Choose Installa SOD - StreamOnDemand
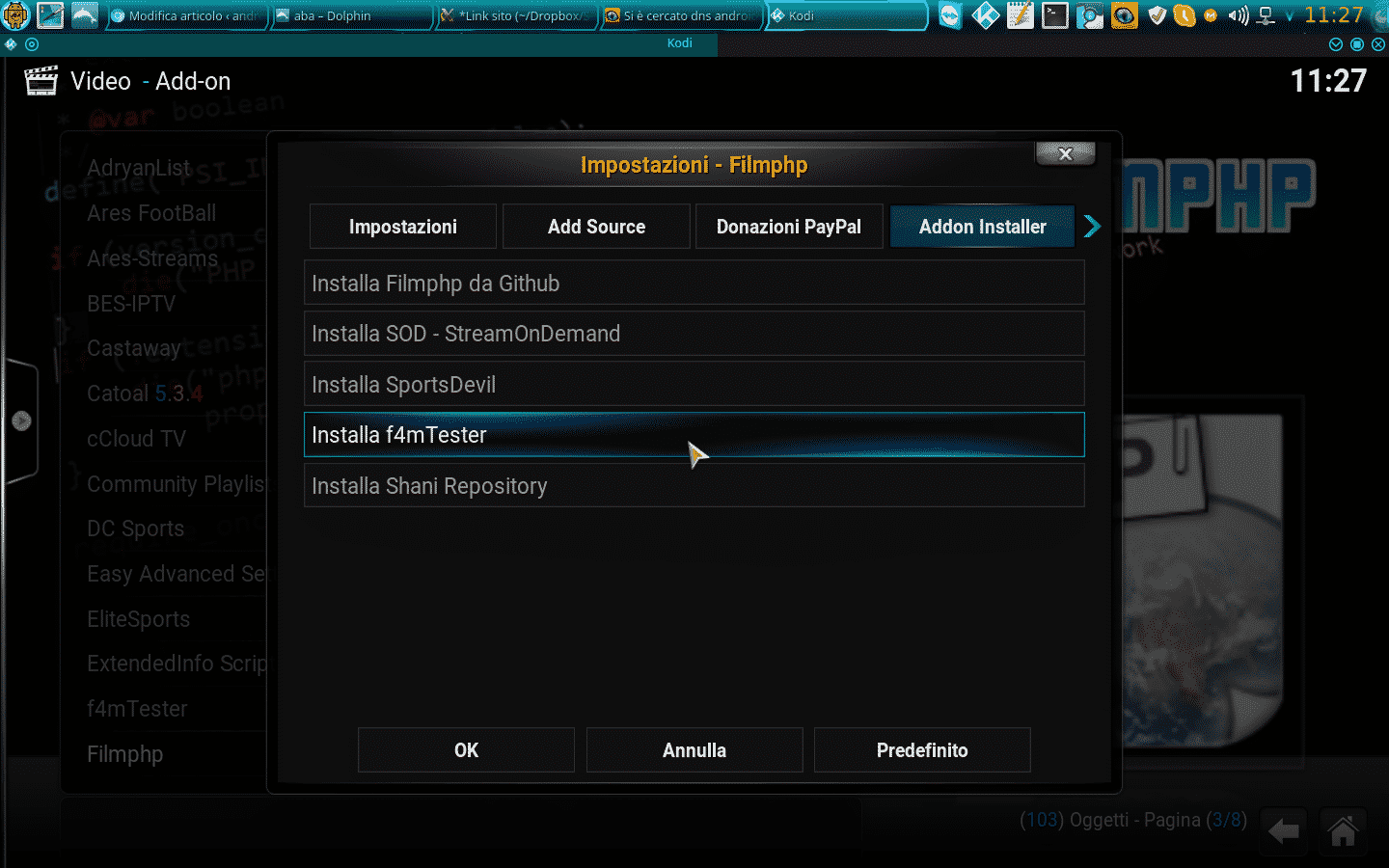The width and height of the screenshot is (1389, 868). point(694,334)
